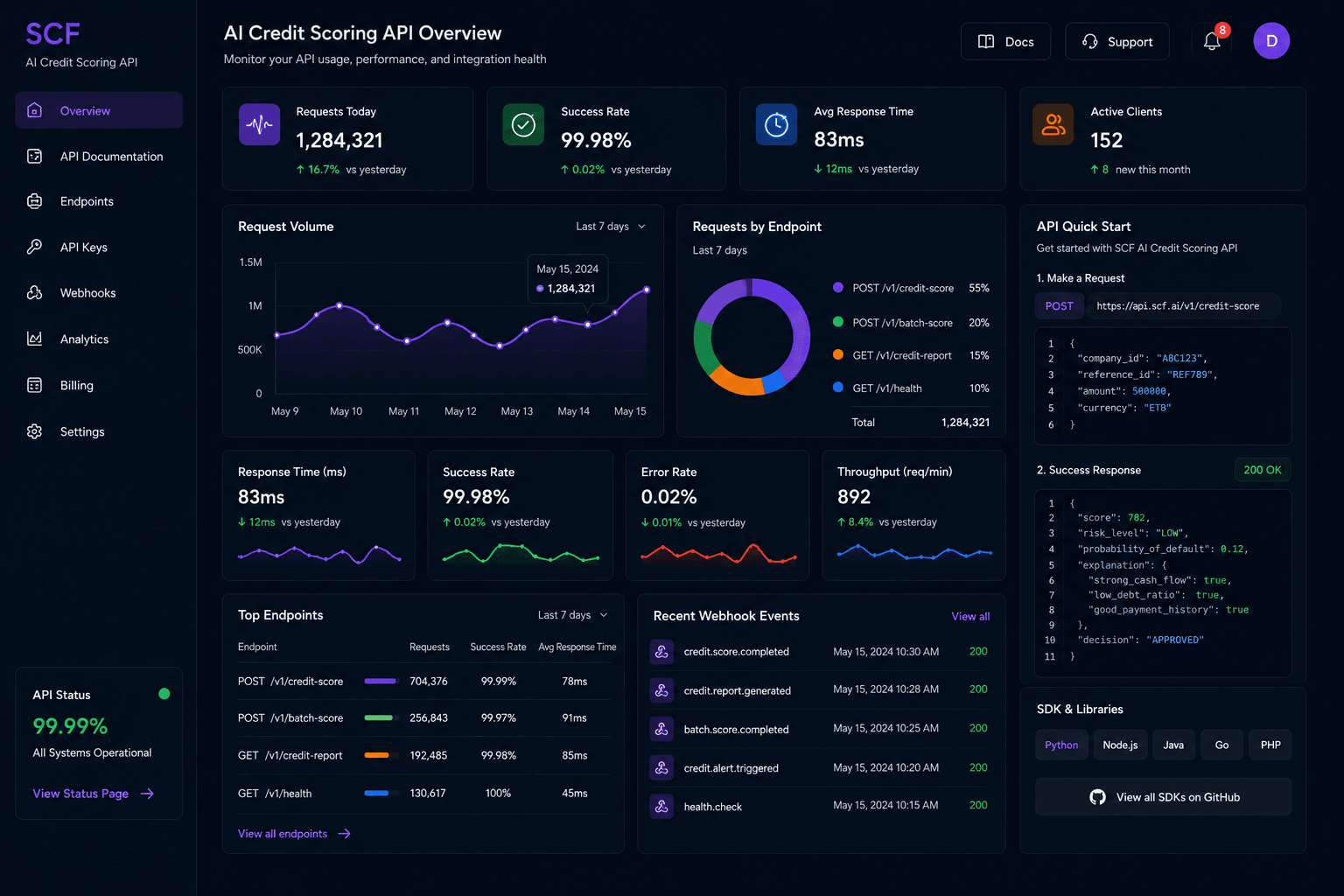The width and height of the screenshot is (1344, 896).
Task: Click the Webhooks sidebar icon
Action: click(x=35, y=293)
